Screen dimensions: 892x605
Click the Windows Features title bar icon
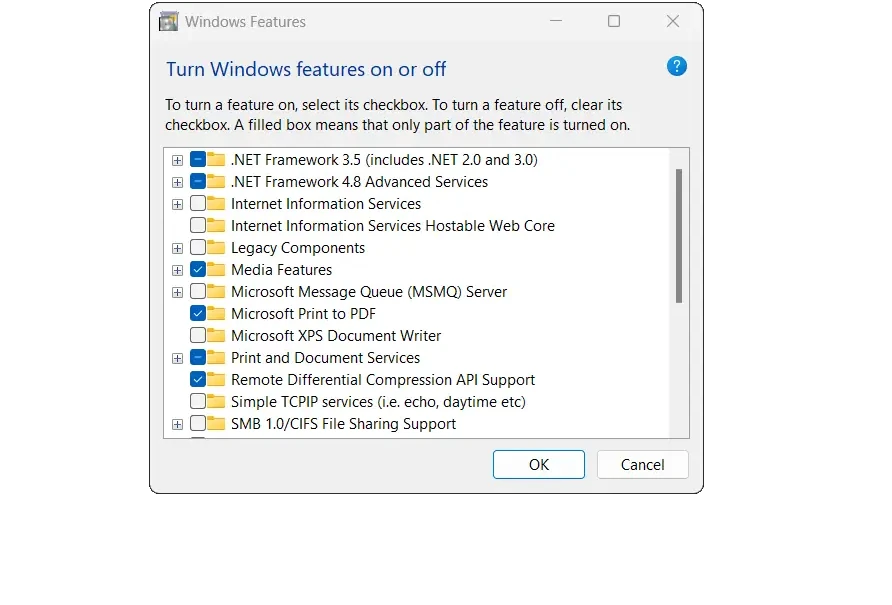pos(168,22)
